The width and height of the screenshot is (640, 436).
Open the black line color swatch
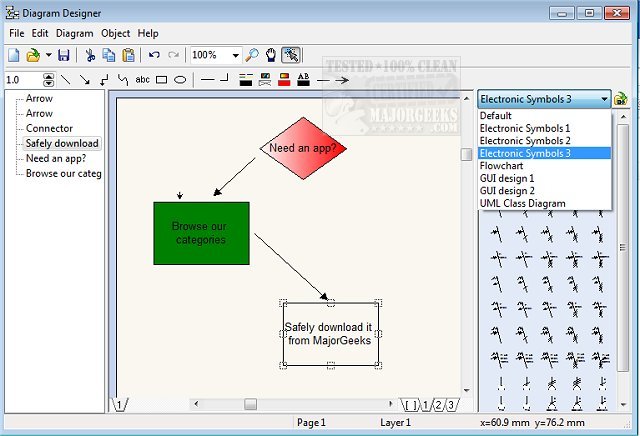pos(246,80)
